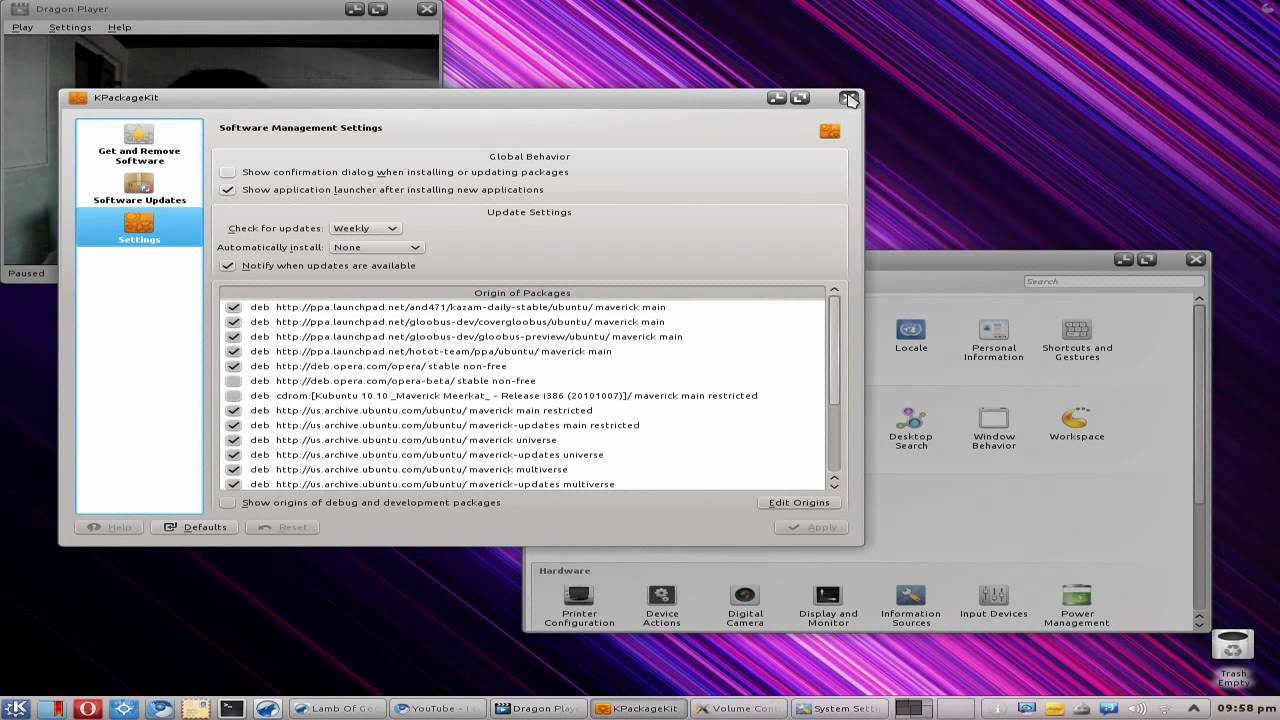The height and width of the screenshot is (720, 1280).
Task: Open the Automatically install dropdown
Action: (x=377, y=247)
